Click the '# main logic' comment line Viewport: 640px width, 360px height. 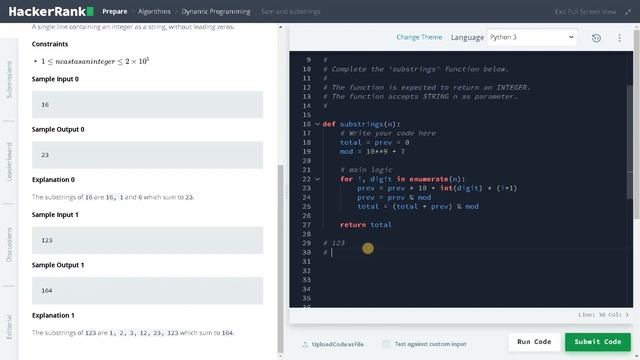tap(366, 170)
